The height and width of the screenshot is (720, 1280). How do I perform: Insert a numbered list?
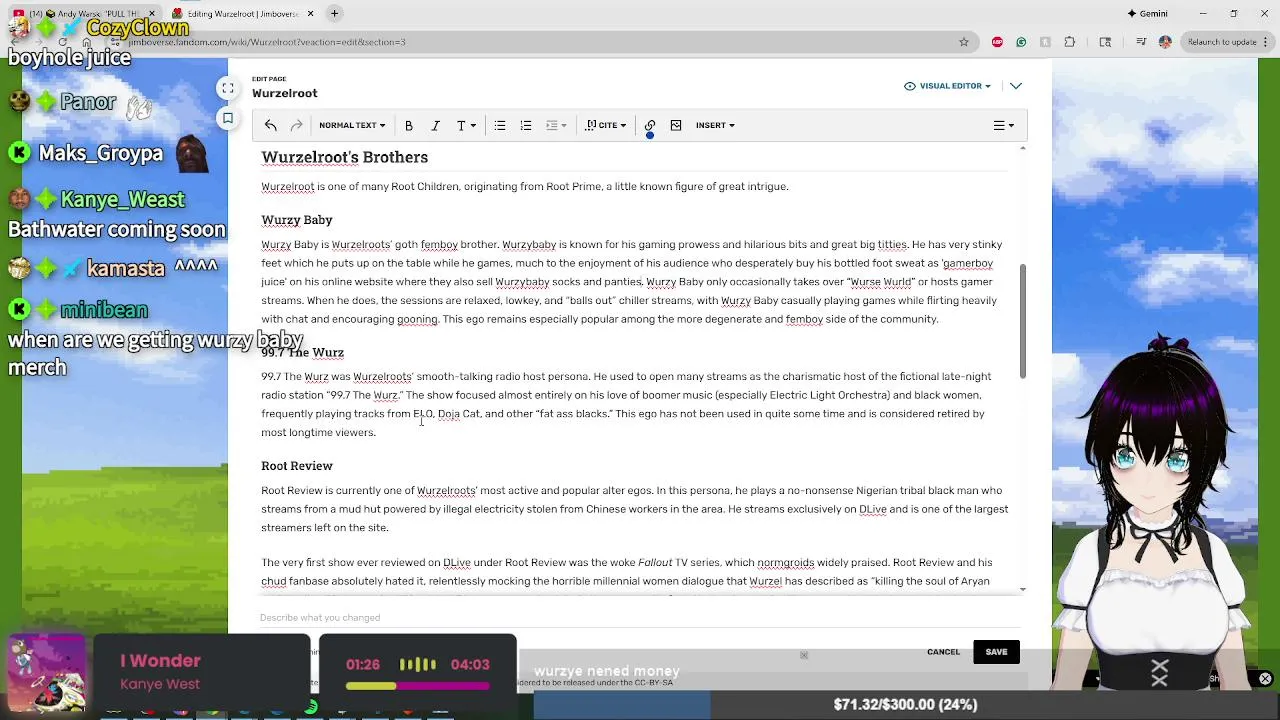[526, 125]
